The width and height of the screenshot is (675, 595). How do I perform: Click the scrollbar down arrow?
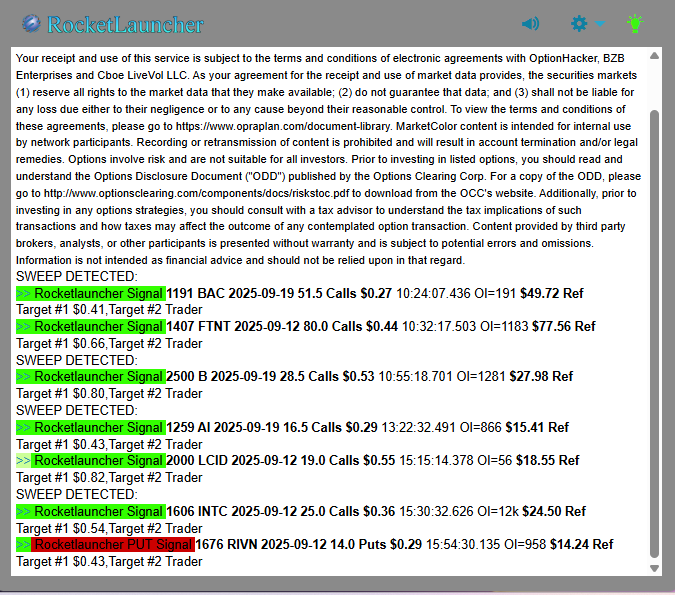(655, 568)
